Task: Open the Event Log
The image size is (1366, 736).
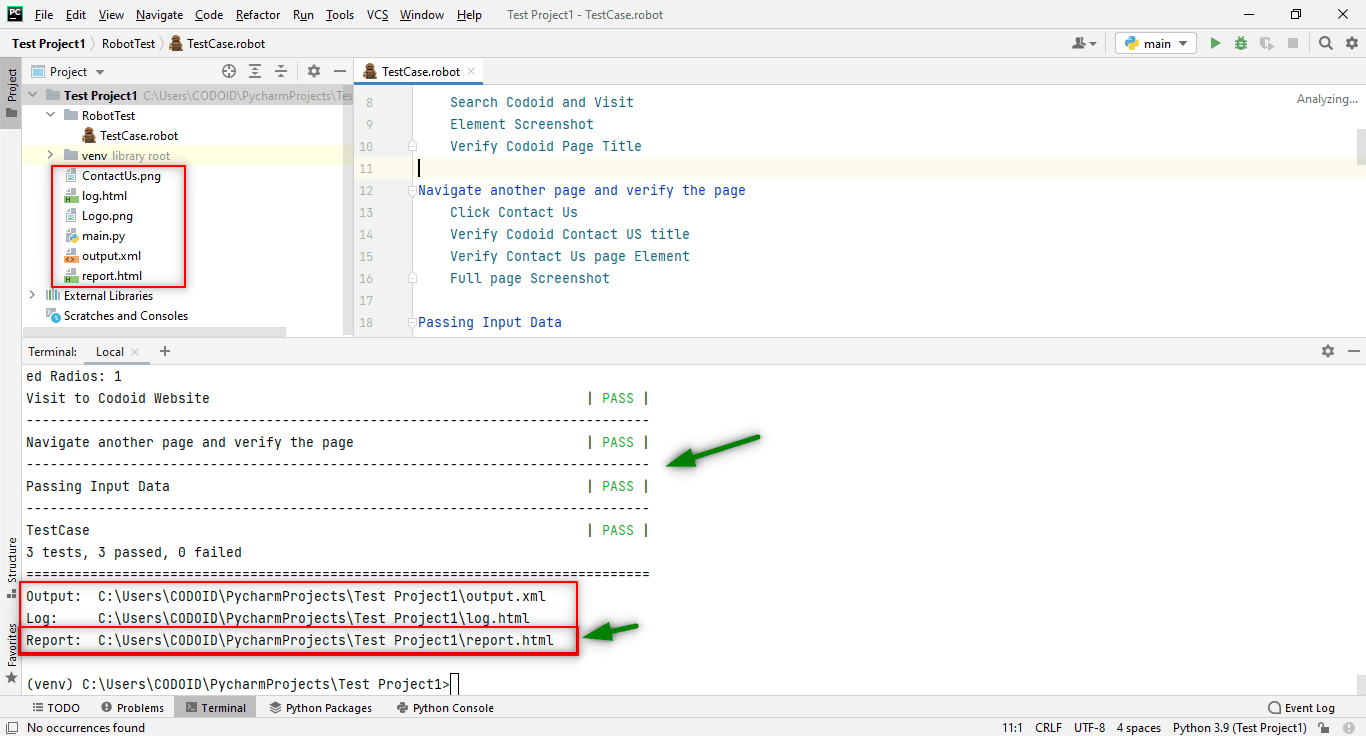Action: [x=1301, y=707]
